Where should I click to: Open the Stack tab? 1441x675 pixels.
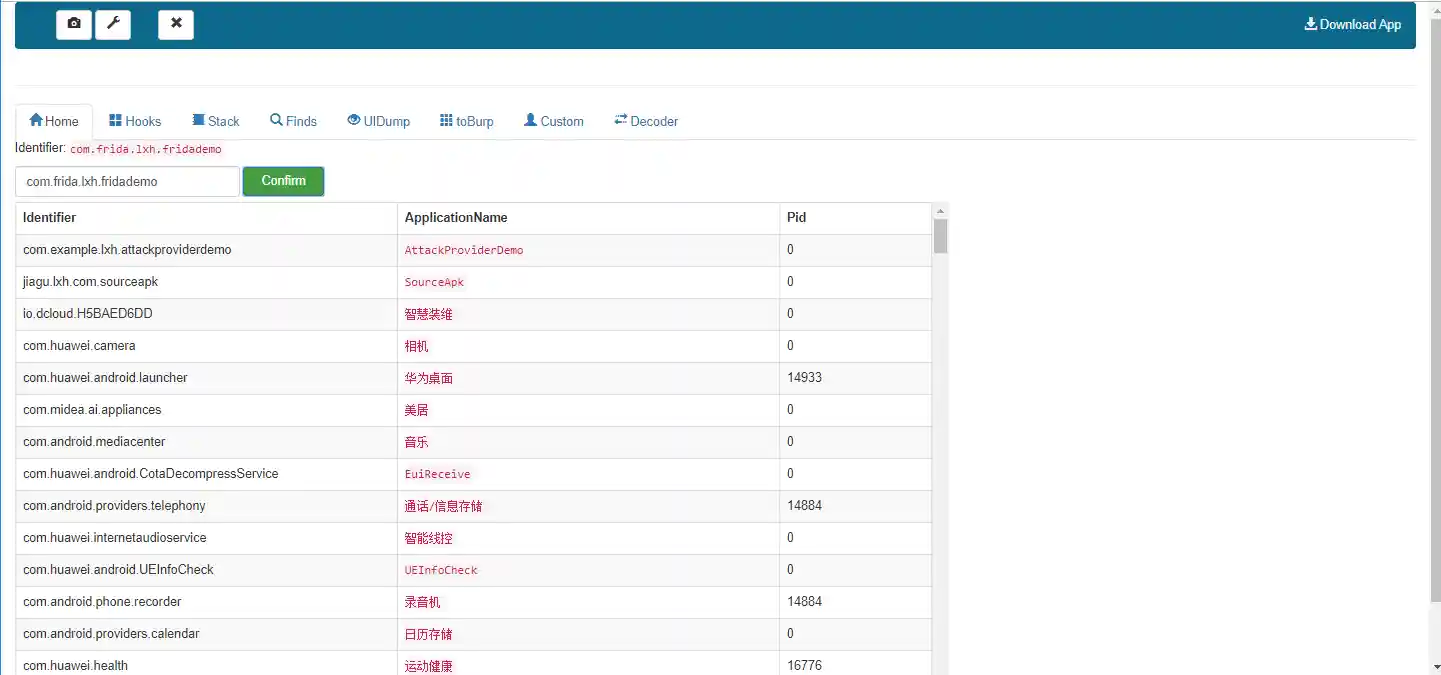(x=216, y=121)
